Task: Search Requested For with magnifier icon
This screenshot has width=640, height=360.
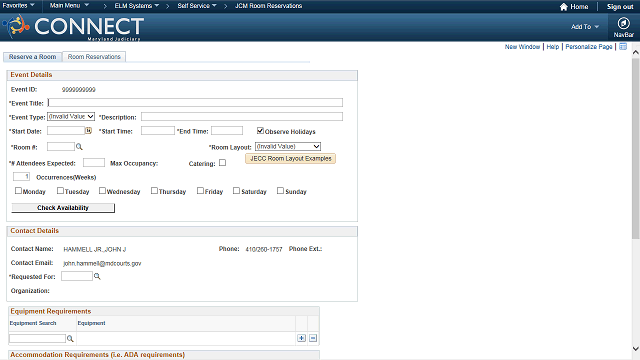Action: coord(97,276)
